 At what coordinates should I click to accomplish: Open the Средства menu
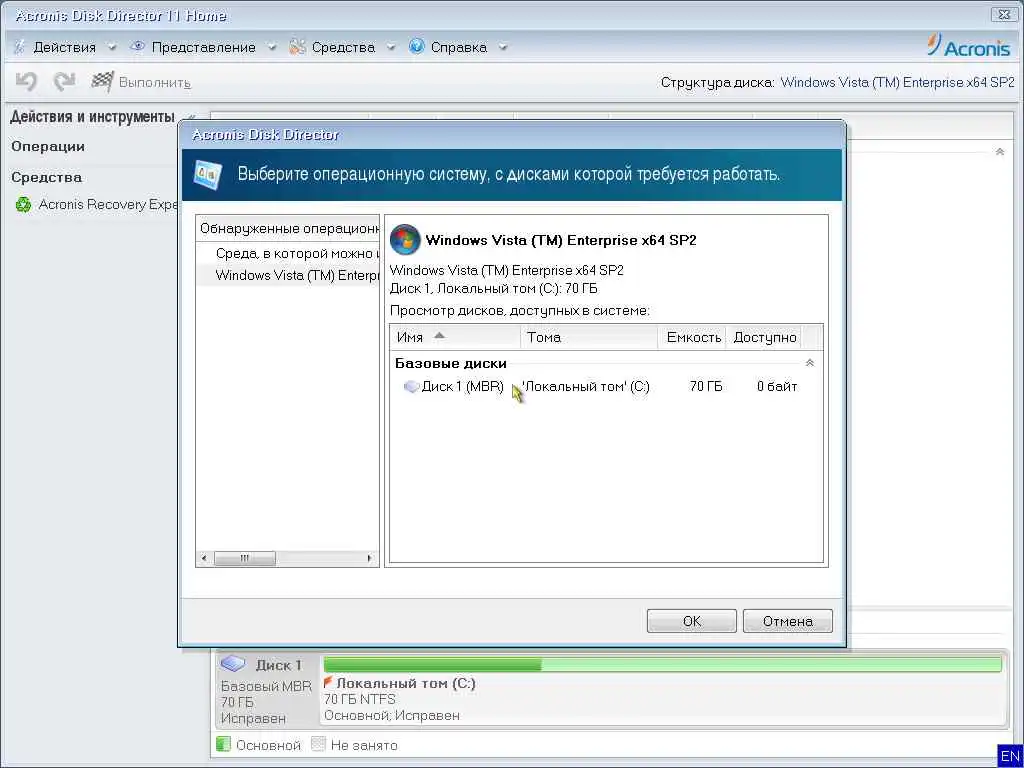[343, 47]
